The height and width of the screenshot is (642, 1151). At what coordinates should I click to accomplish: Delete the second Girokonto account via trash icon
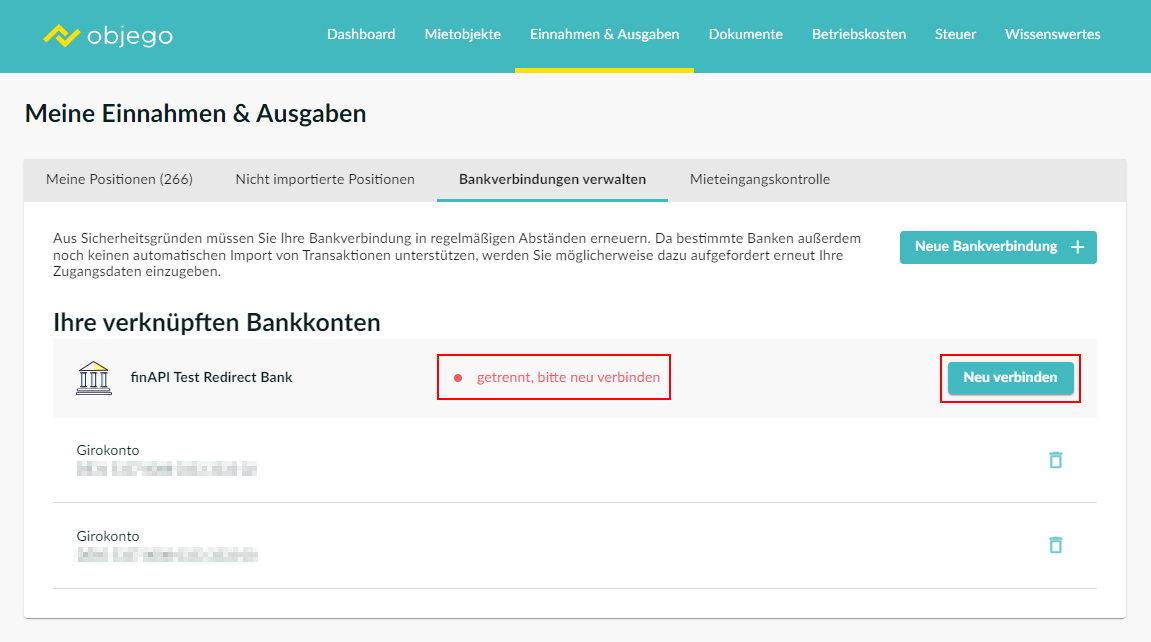pos(1055,545)
